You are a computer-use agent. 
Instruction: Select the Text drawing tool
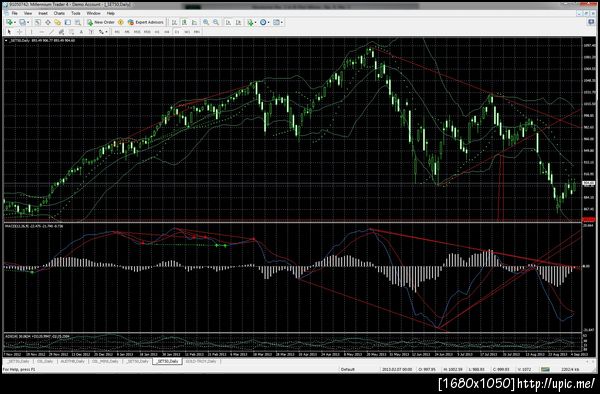pyautogui.click(x=81, y=32)
